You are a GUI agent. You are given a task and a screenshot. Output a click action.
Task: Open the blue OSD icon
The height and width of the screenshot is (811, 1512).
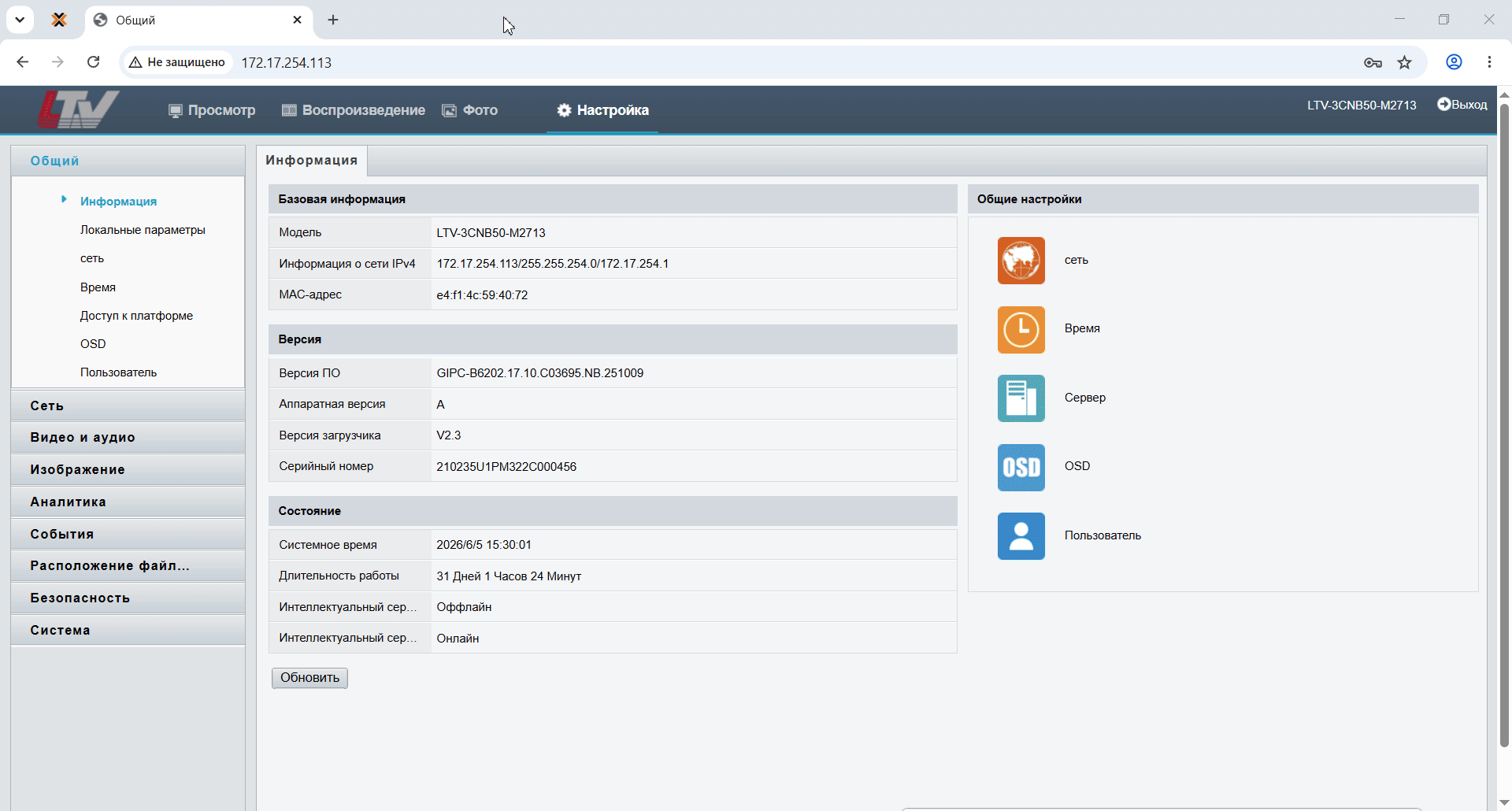point(1021,467)
